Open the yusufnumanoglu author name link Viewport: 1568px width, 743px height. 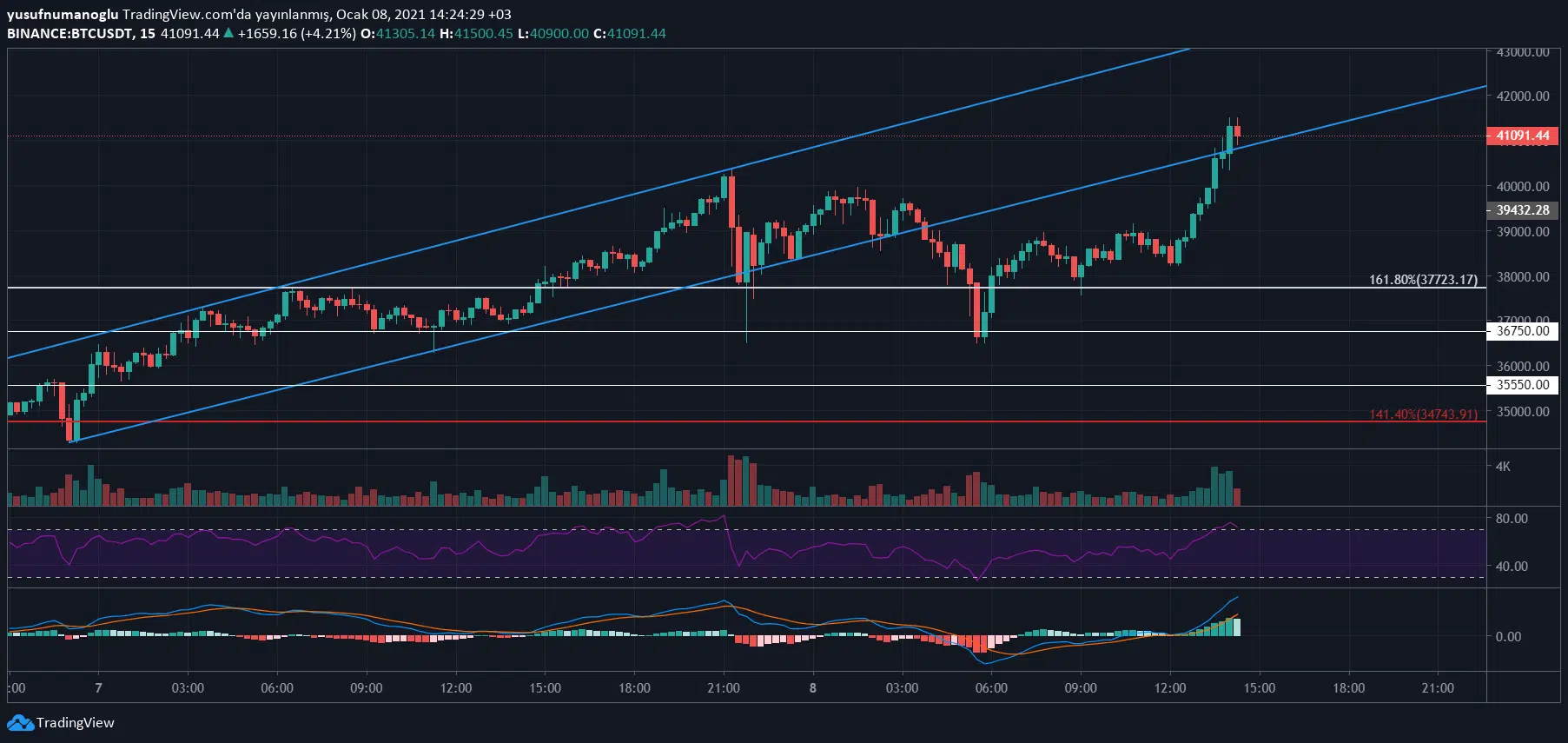(63, 14)
